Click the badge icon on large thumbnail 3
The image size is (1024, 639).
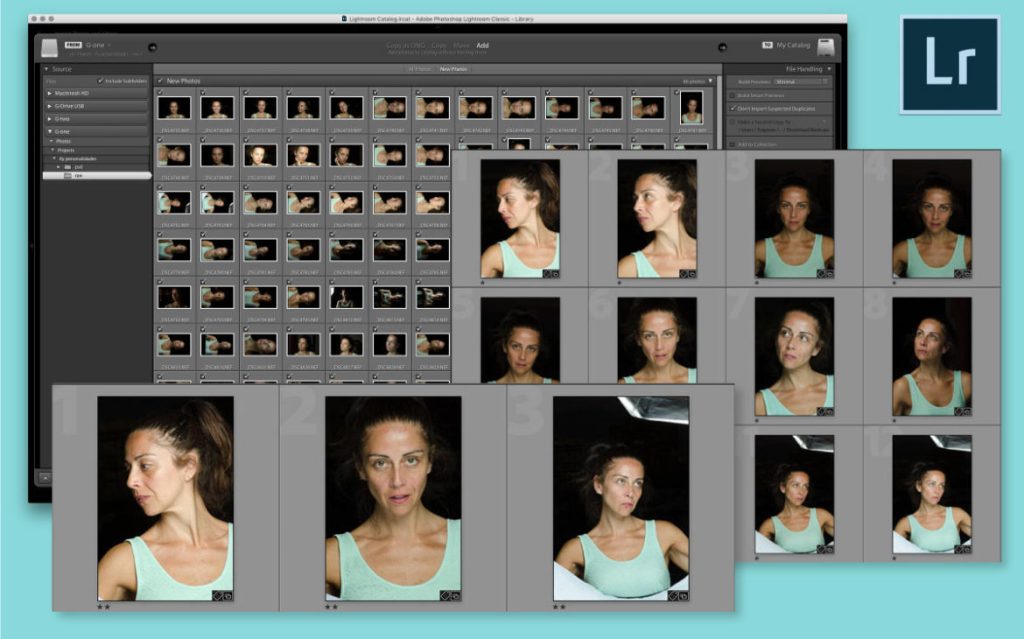(677, 595)
